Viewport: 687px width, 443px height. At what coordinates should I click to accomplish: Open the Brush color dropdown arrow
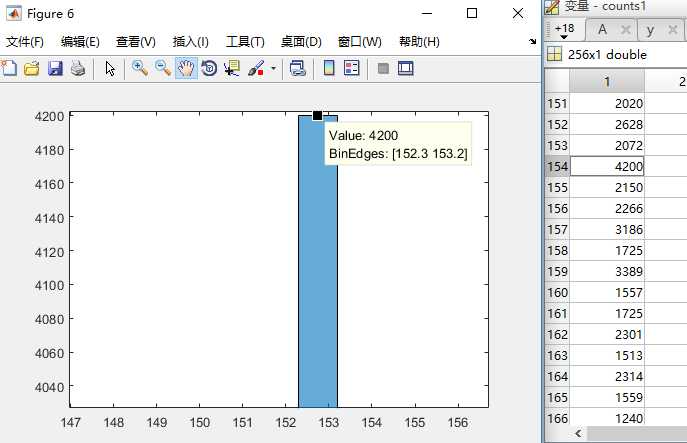click(x=273, y=68)
